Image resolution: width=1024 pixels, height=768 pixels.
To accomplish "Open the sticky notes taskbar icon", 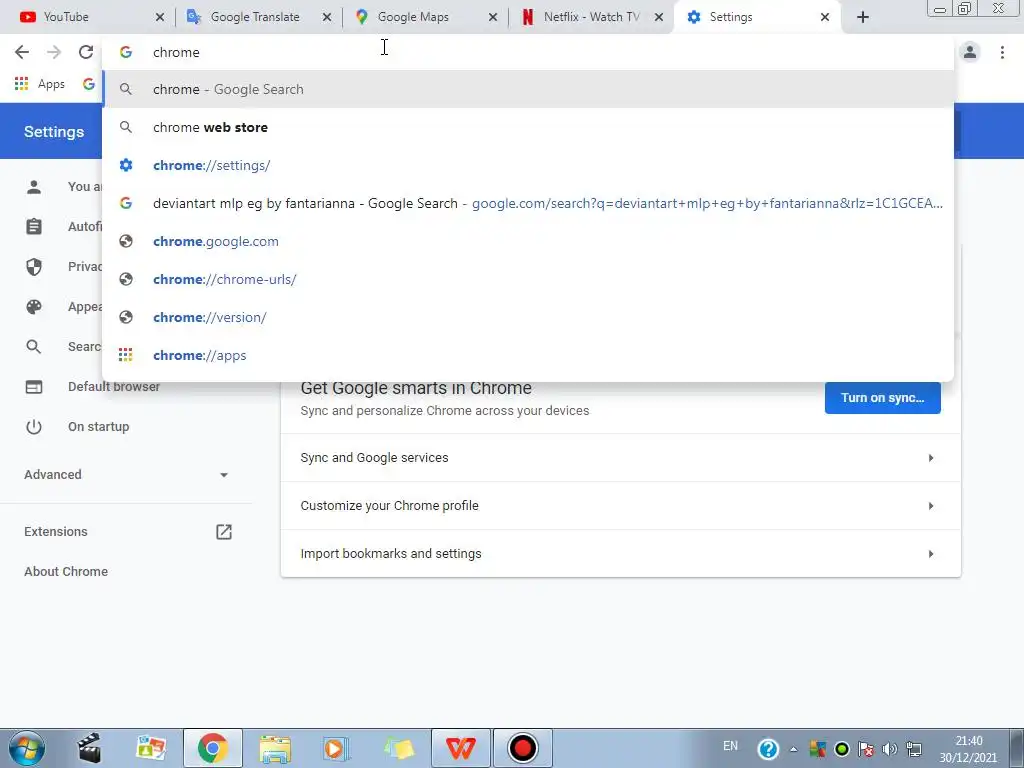I will [398, 748].
